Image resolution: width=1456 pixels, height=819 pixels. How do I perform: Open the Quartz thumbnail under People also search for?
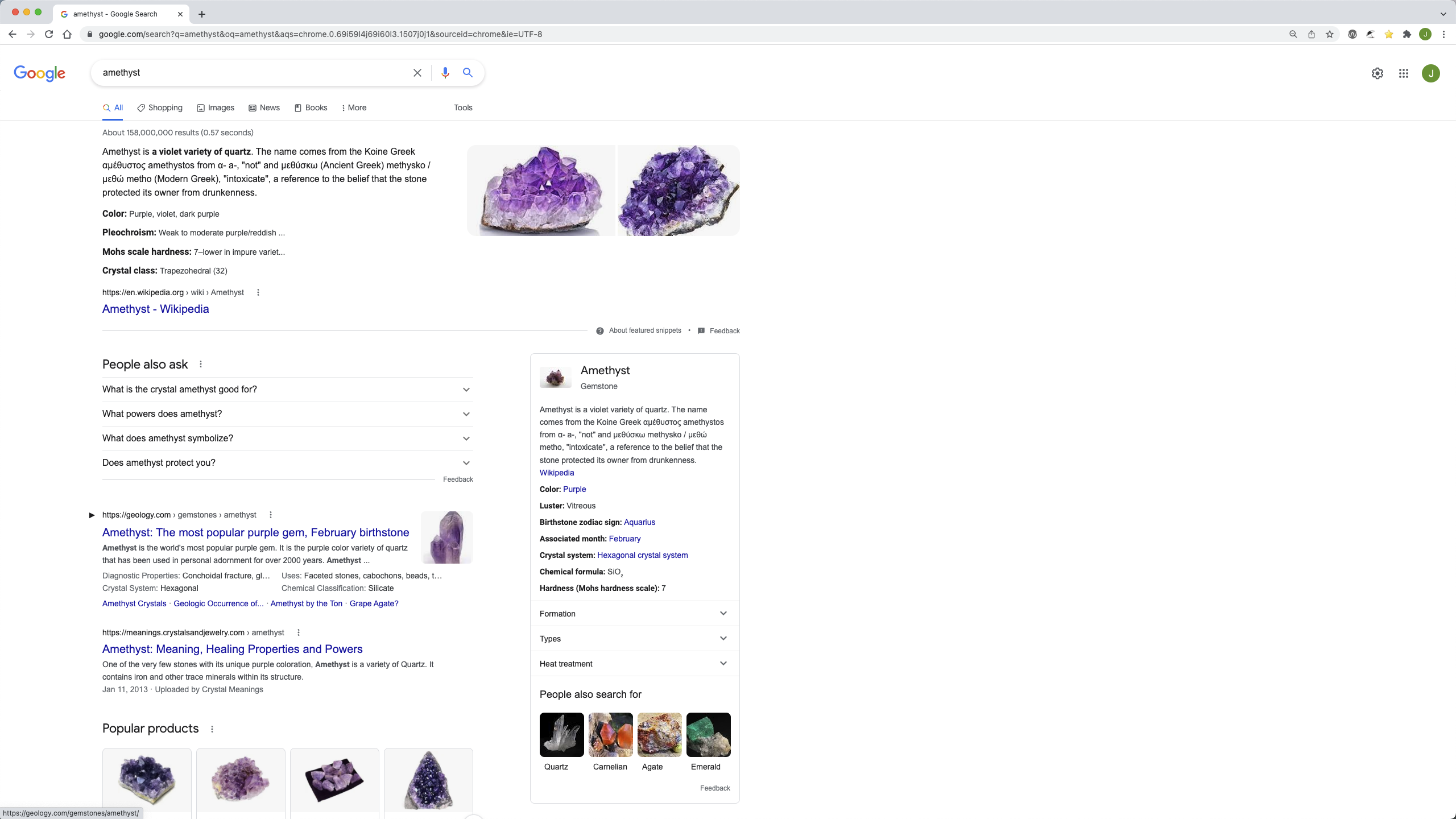561,735
